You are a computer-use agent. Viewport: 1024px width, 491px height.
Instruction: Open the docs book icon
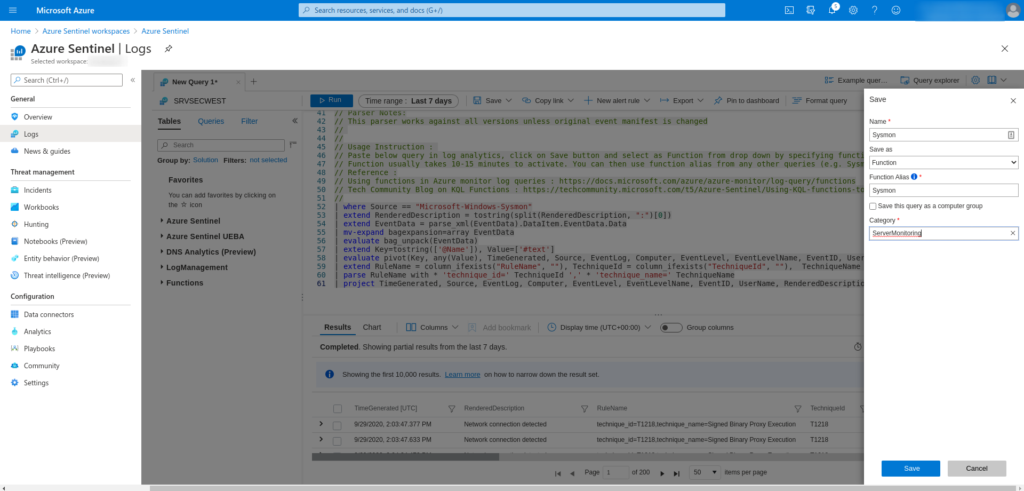(x=991, y=80)
